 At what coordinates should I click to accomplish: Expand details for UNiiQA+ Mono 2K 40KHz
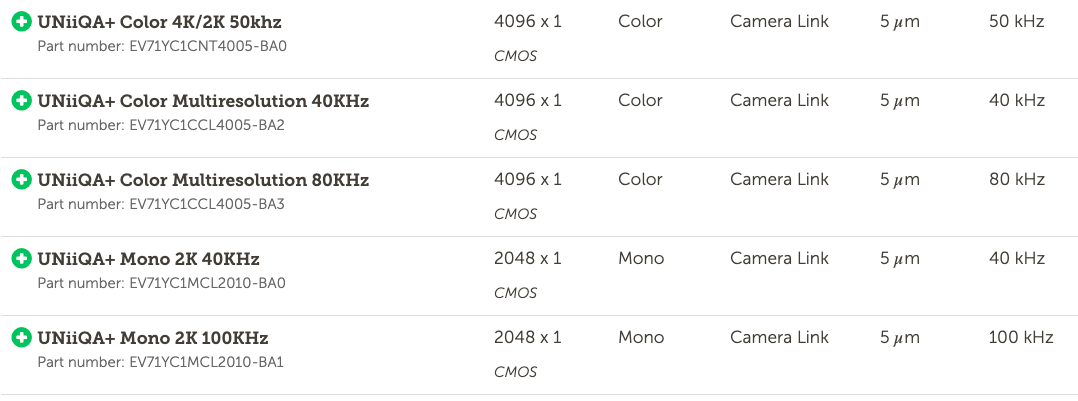[21, 259]
